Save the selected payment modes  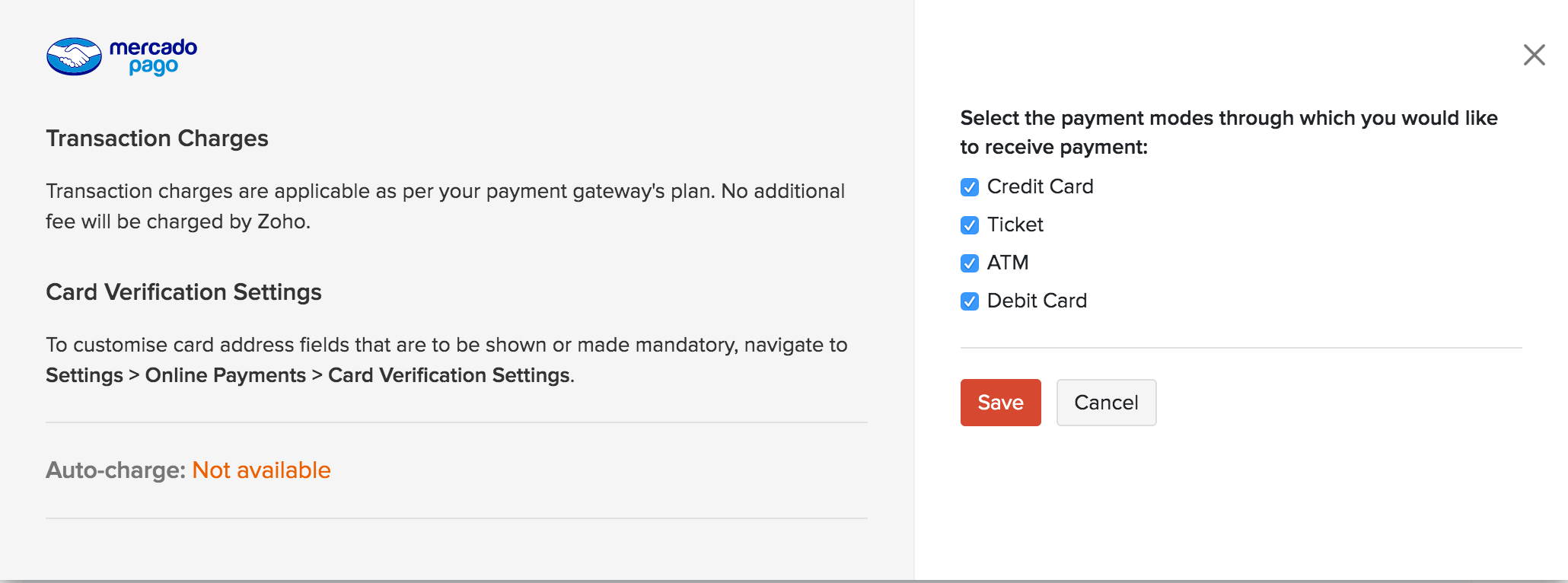pyautogui.click(x=999, y=403)
